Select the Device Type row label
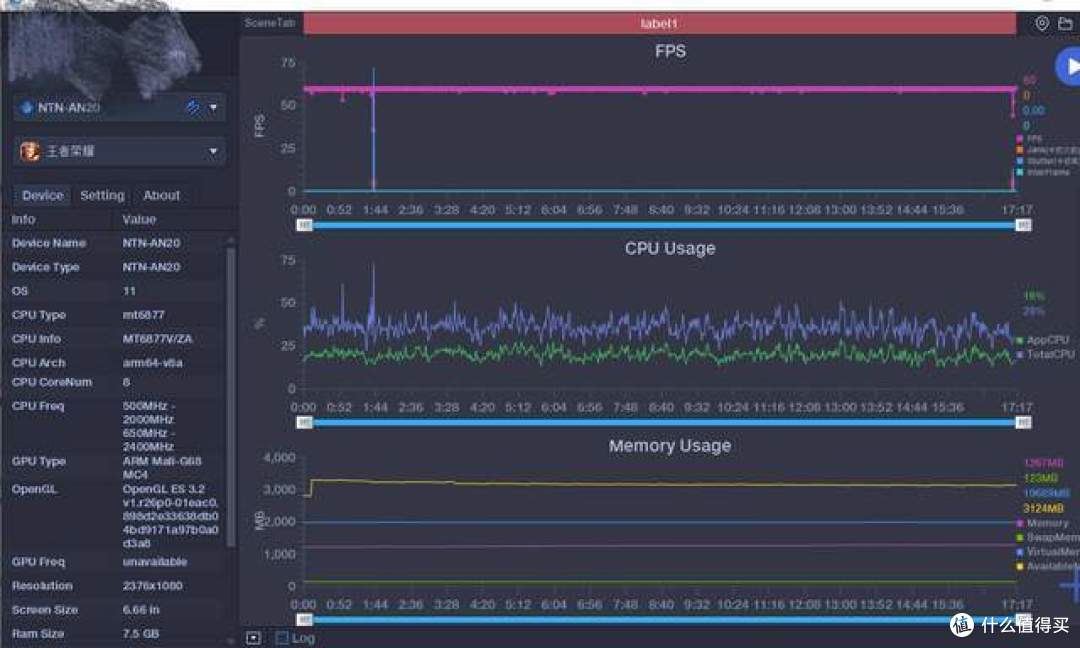The width and height of the screenshot is (1080, 648). [45, 267]
